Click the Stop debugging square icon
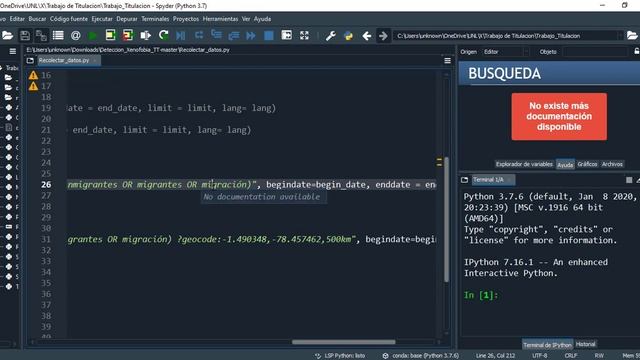Image resolution: width=640 pixels, height=360 pixels. [x=269, y=36]
